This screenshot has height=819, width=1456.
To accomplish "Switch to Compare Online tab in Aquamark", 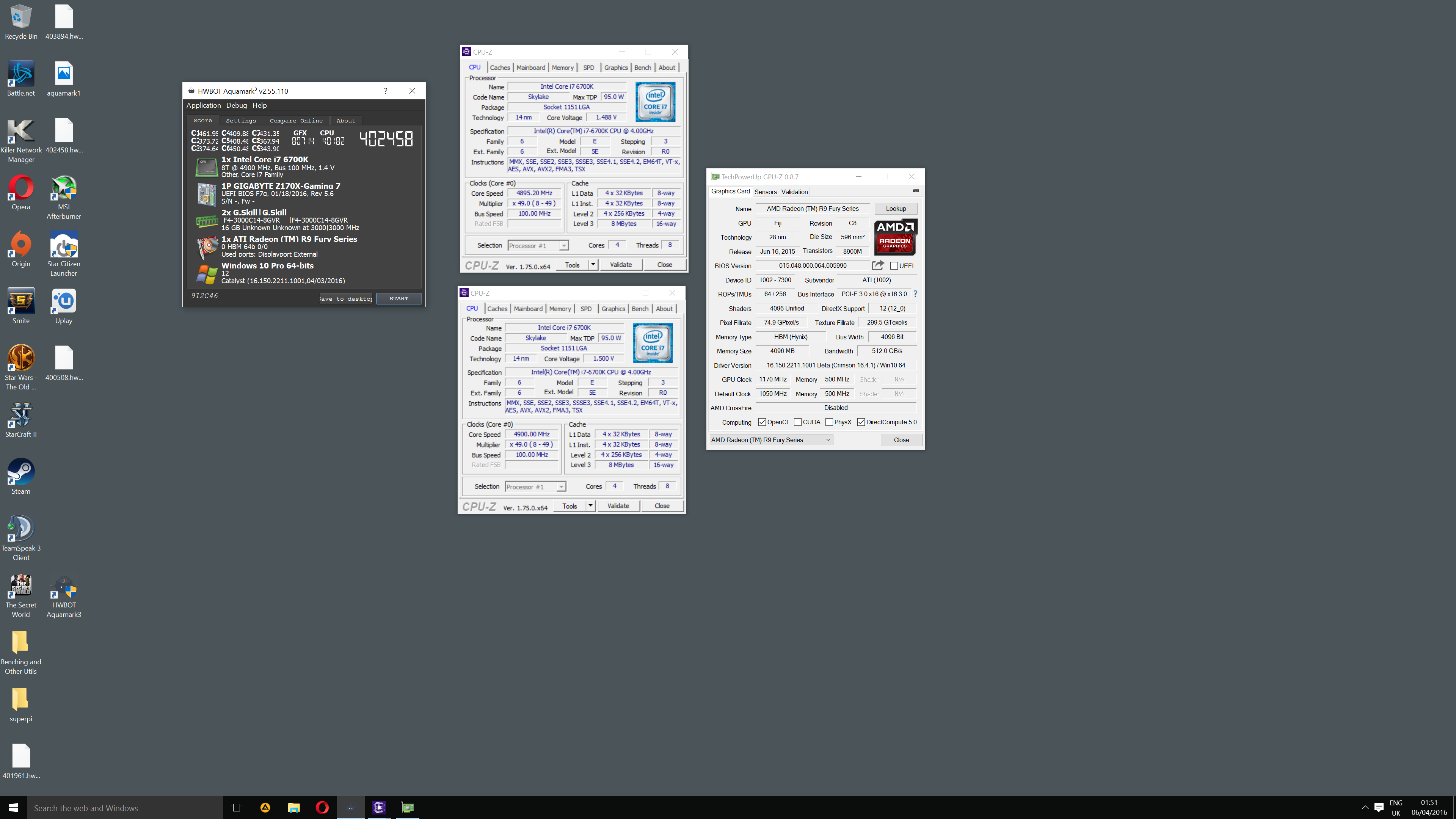I will click(296, 121).
